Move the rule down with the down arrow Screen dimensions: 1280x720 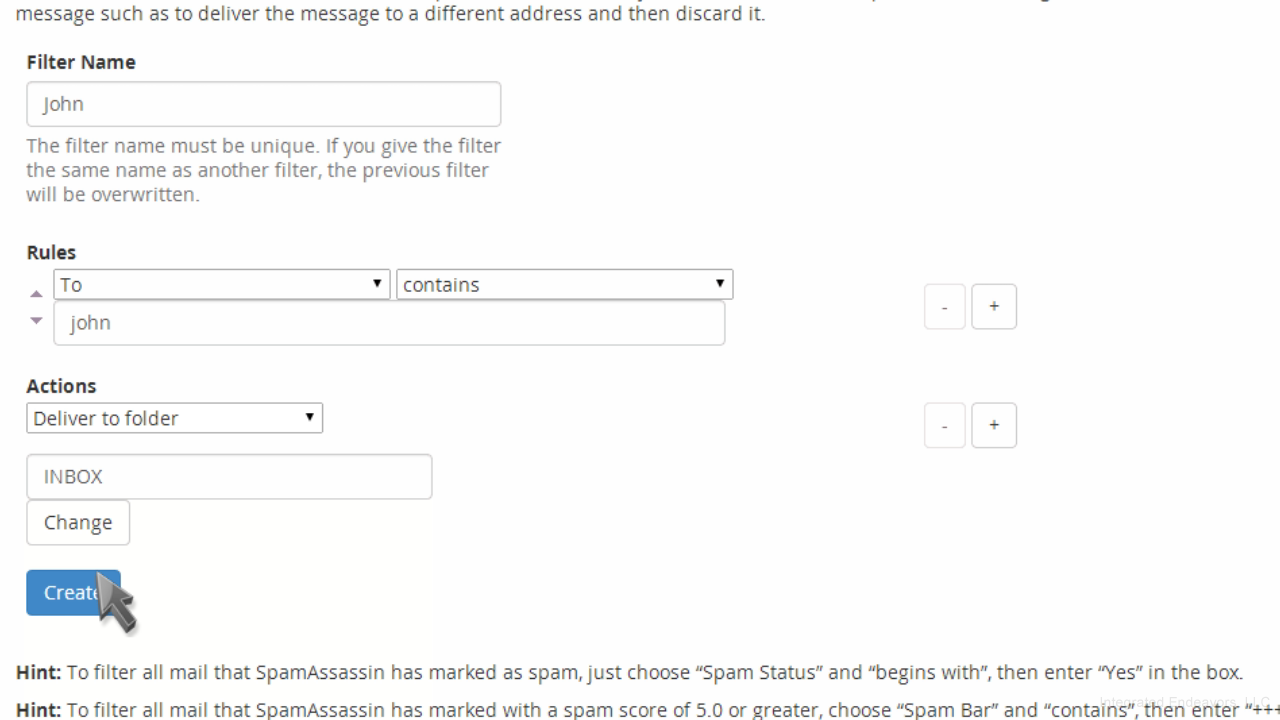pyautogui.click(x=36, y=321)
